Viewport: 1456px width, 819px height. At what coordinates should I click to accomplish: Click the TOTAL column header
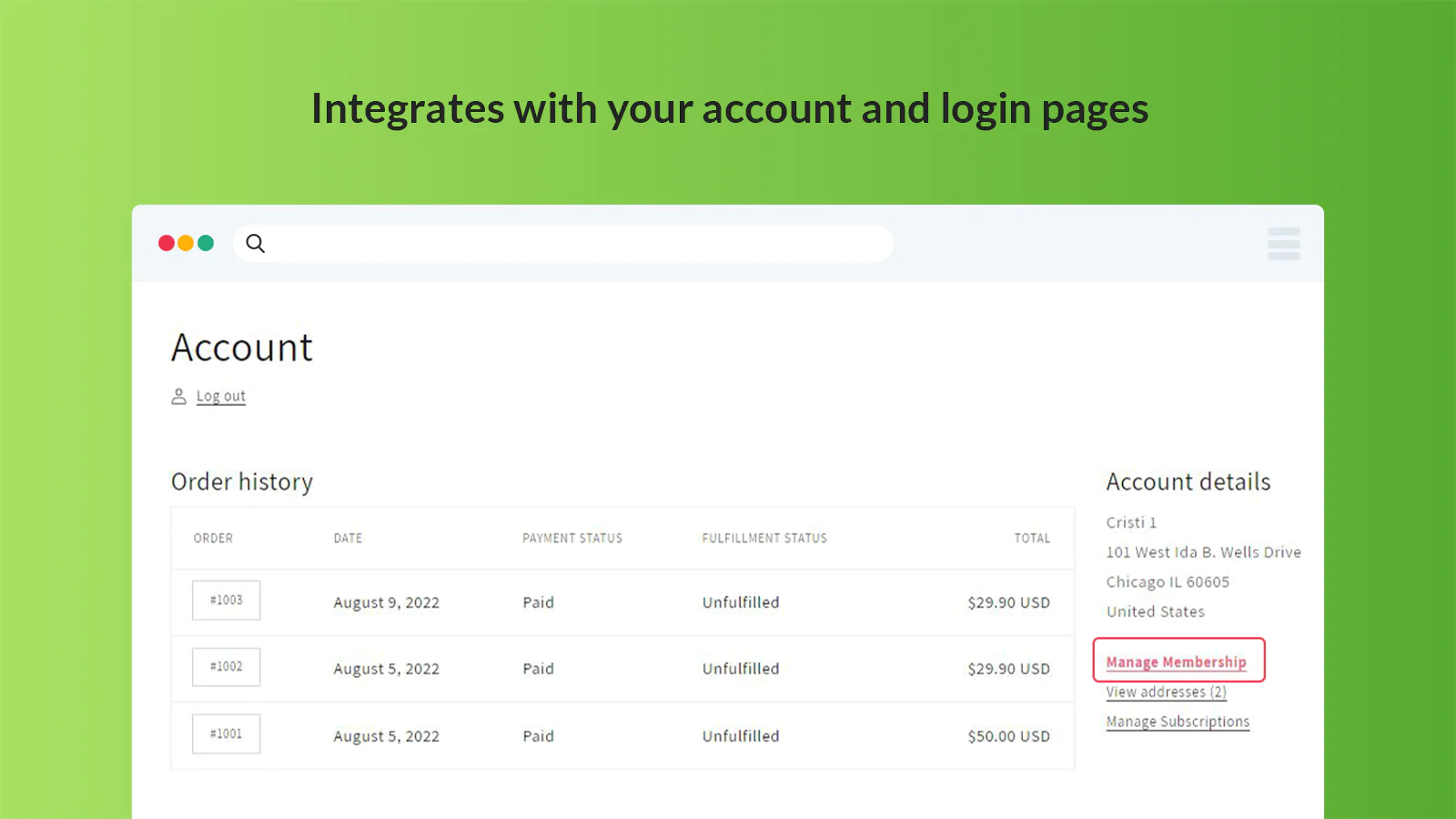1032,539
